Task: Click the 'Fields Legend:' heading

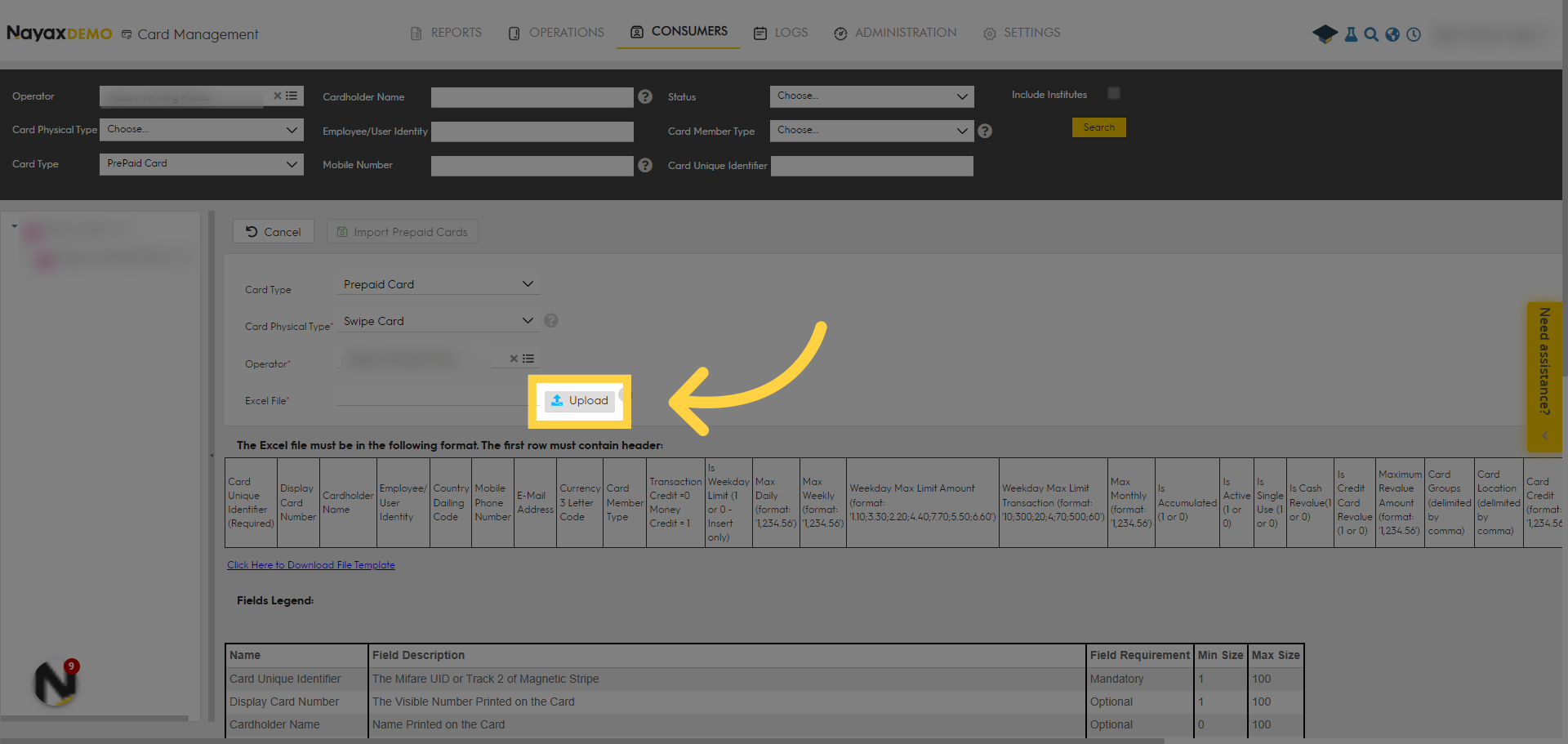Action: click(x=275, y=600)
